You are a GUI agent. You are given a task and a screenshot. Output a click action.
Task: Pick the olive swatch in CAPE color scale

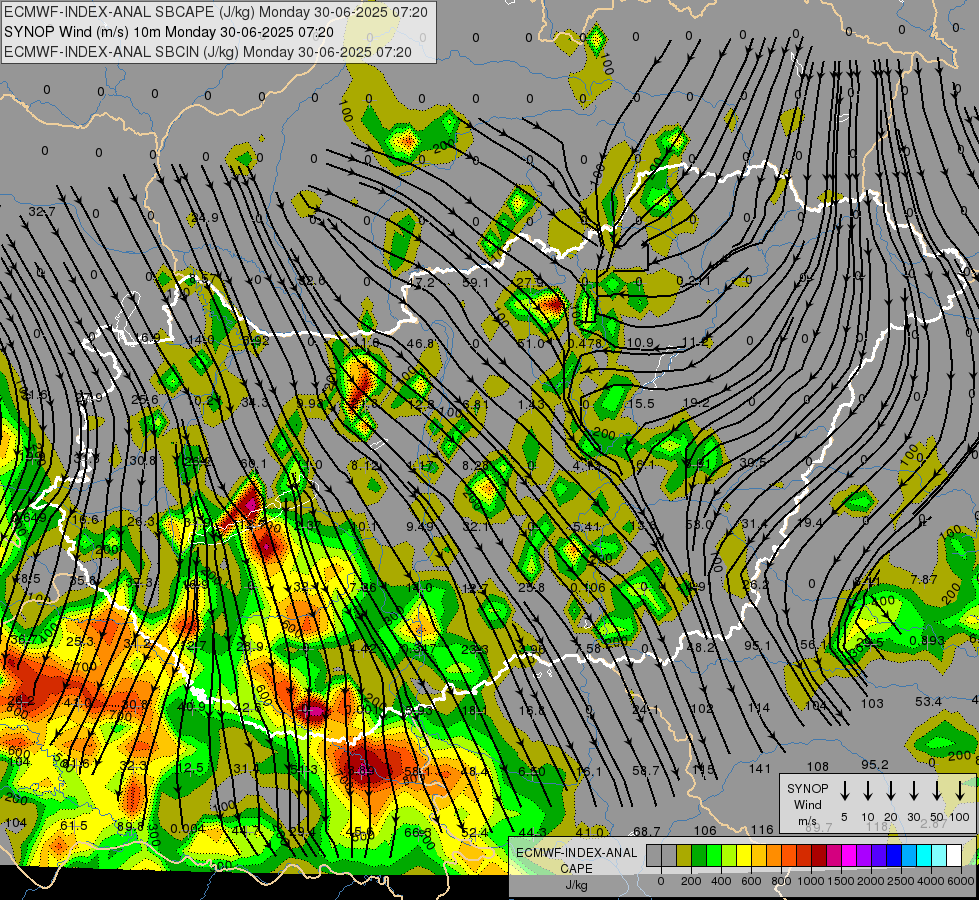click(x=684, y=856)
